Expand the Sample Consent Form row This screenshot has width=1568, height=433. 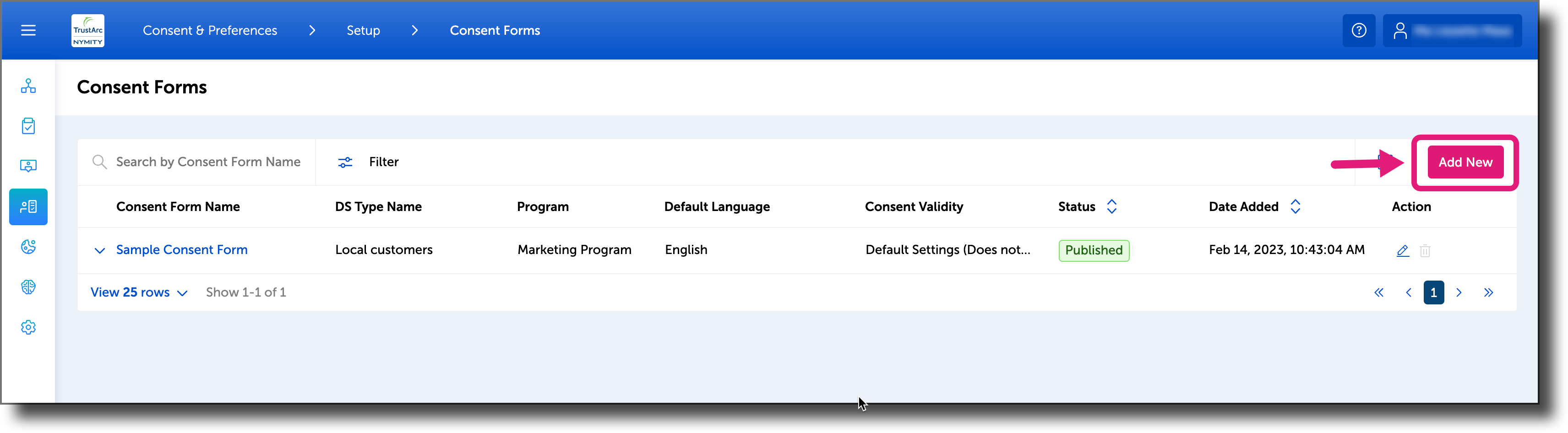click(99, 250)
